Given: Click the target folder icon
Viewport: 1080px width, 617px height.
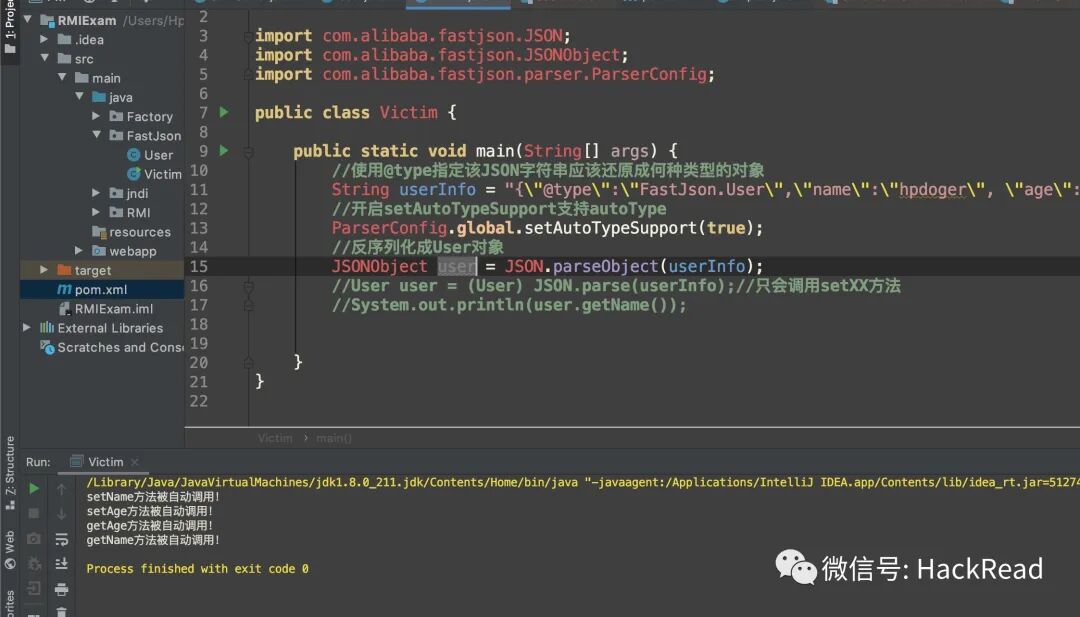Looking at the screenshot, I should (x=64, y=270).
